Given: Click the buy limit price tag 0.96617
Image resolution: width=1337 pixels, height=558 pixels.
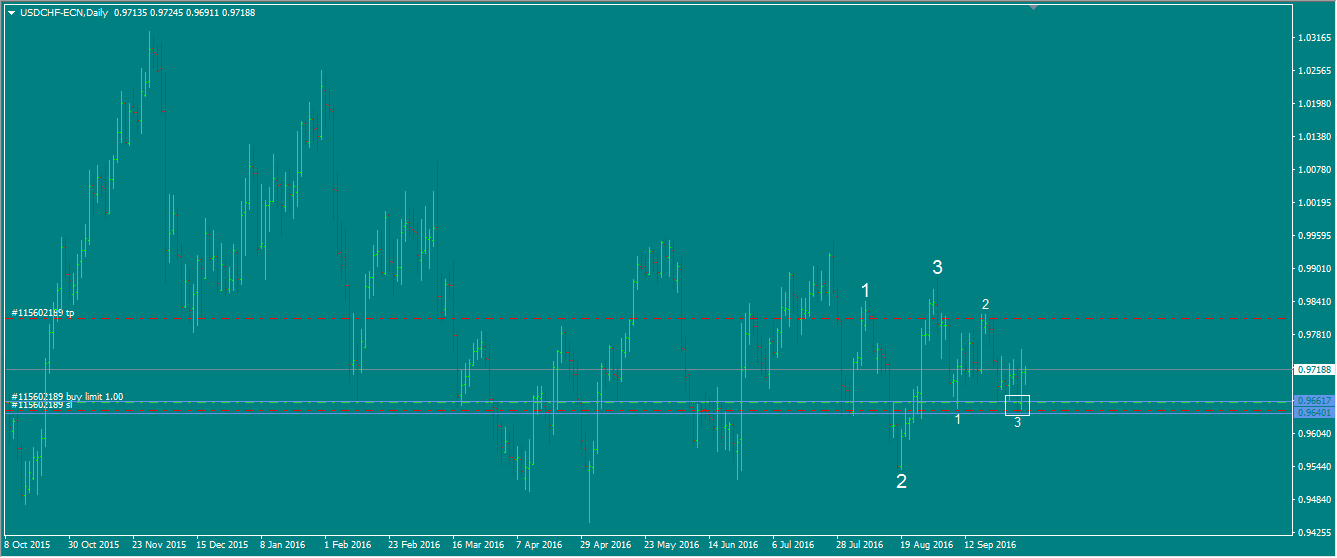Looking at the screenshot, I should coord(1313,401).
